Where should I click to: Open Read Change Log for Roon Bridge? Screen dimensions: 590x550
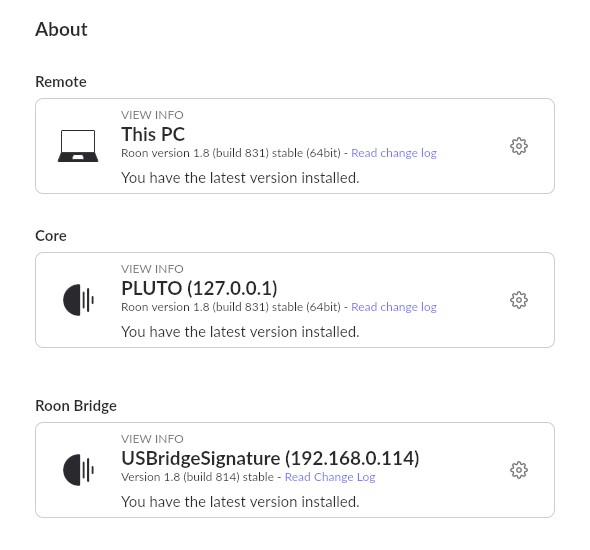pyautogui.click(x=330, y=477)
